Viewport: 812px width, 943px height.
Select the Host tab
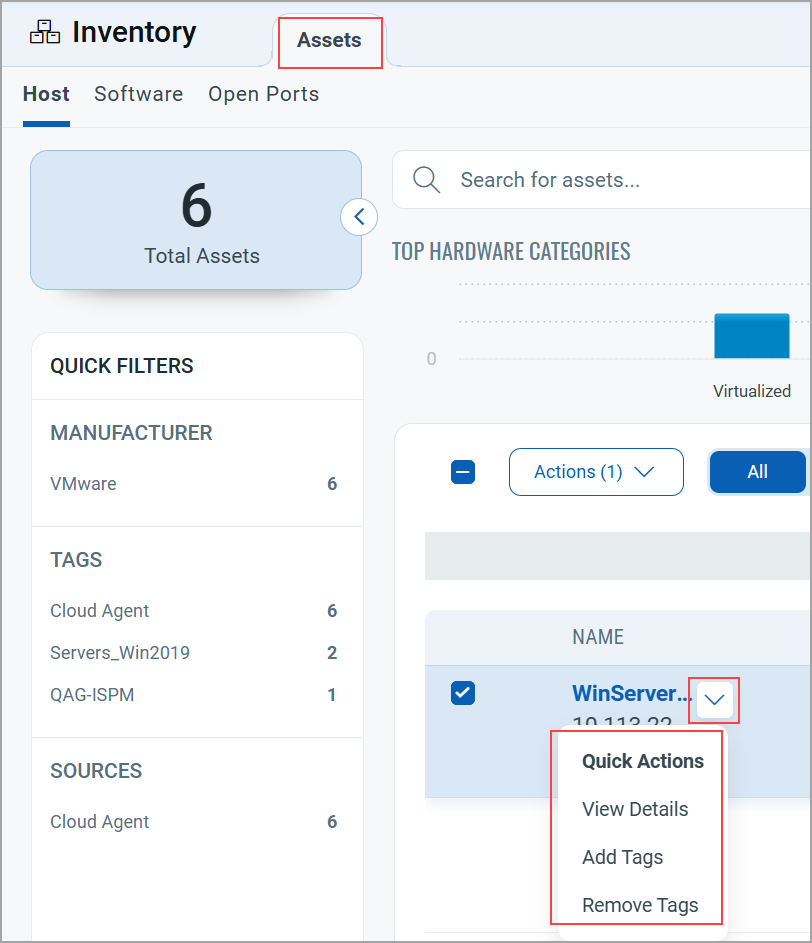coord(46,94)
